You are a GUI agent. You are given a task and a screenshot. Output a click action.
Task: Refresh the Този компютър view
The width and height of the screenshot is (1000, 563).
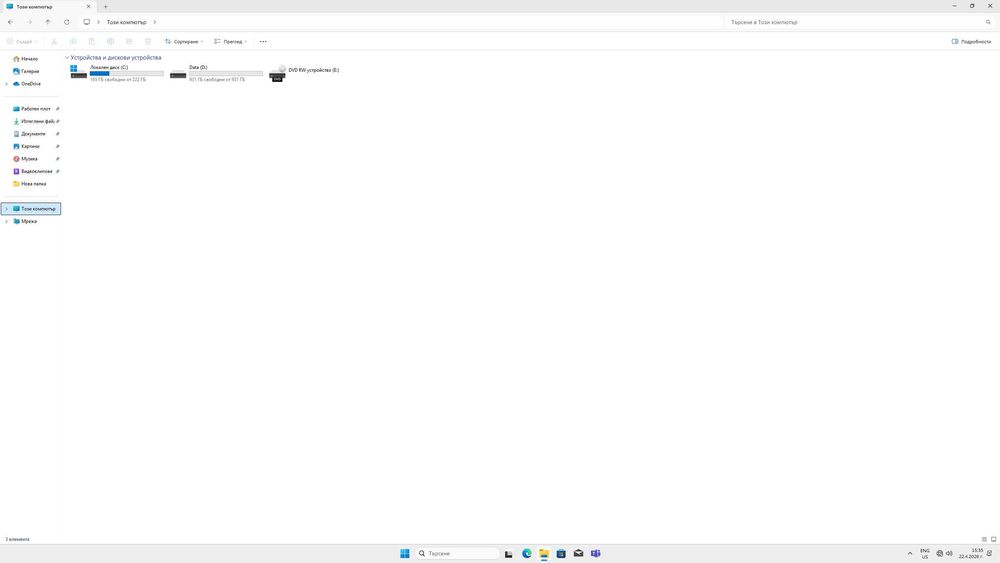66,22
